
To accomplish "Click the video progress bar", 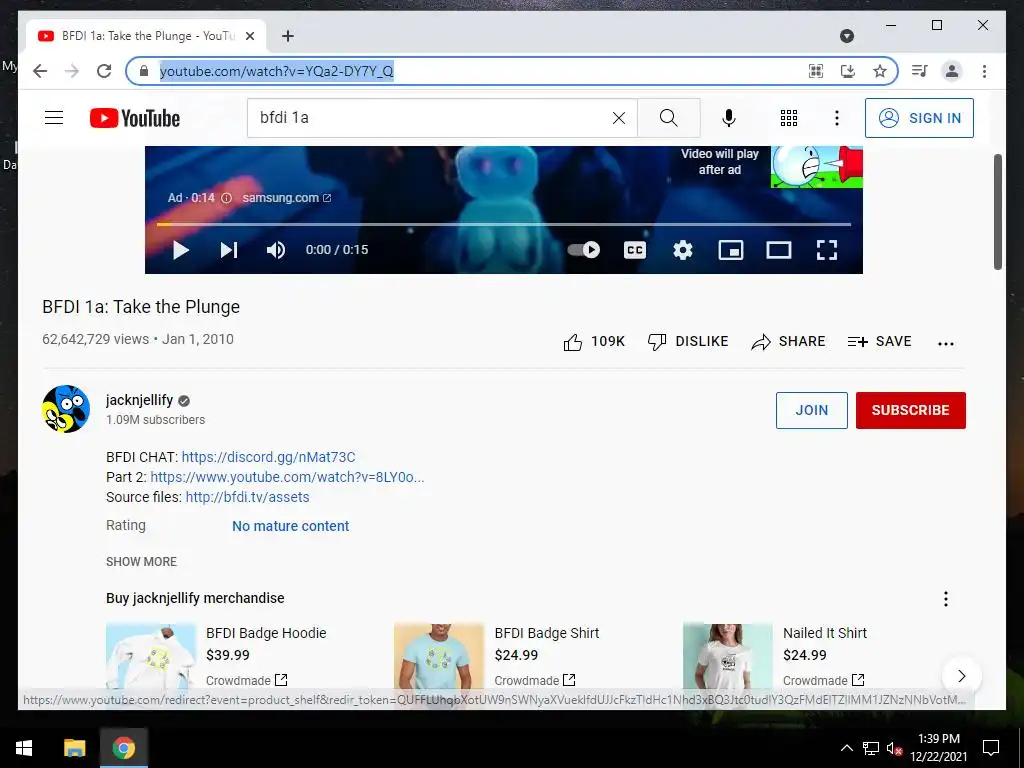I will [504, 224].
